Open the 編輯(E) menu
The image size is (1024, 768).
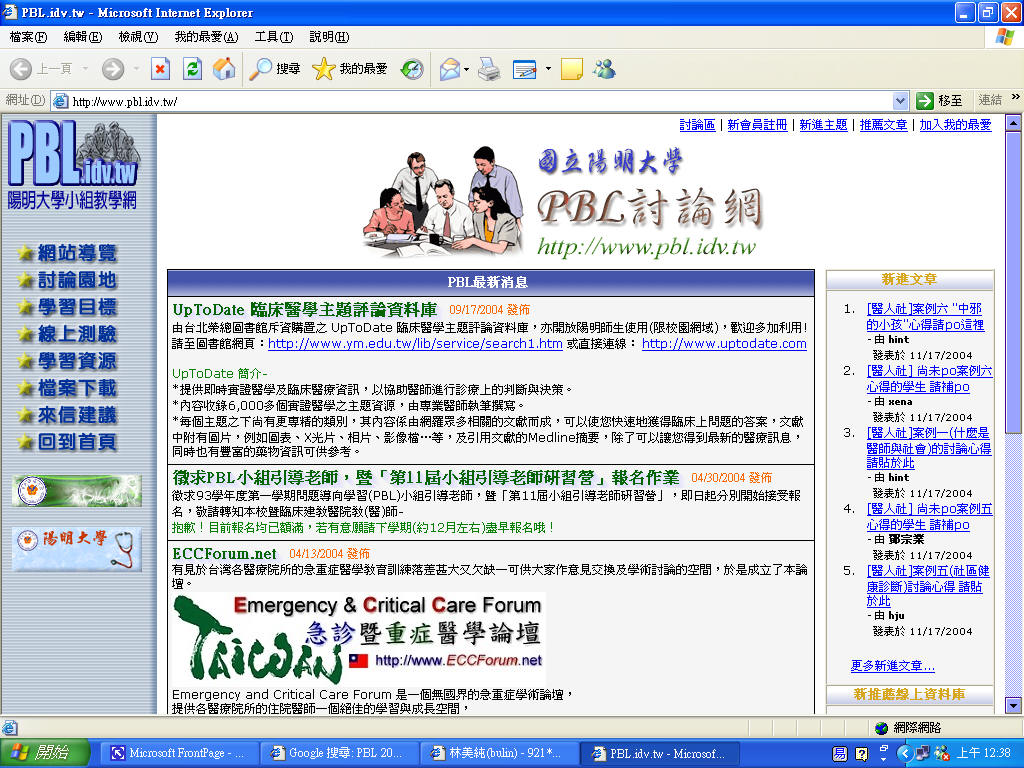click(83, 37)
